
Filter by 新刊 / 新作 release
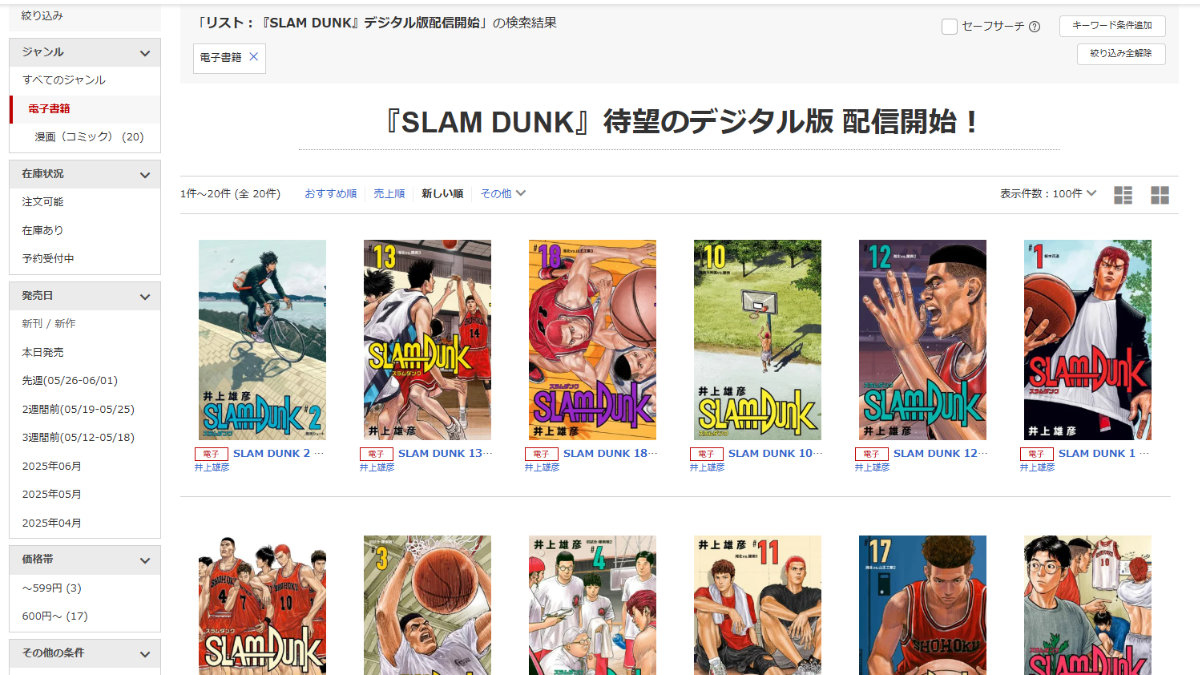[x=48, y=324]
